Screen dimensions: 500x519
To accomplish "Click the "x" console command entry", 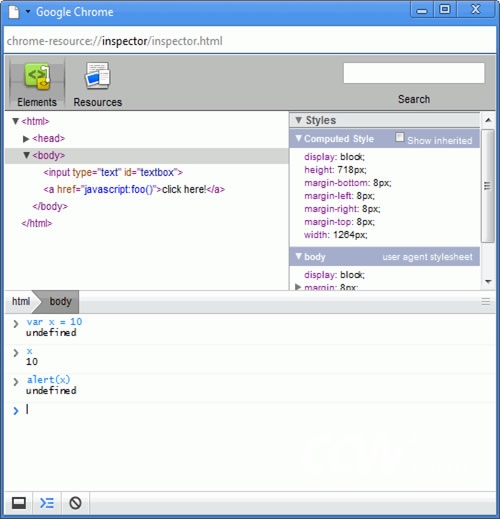I will pyautogui.click(x=30, y=351).
